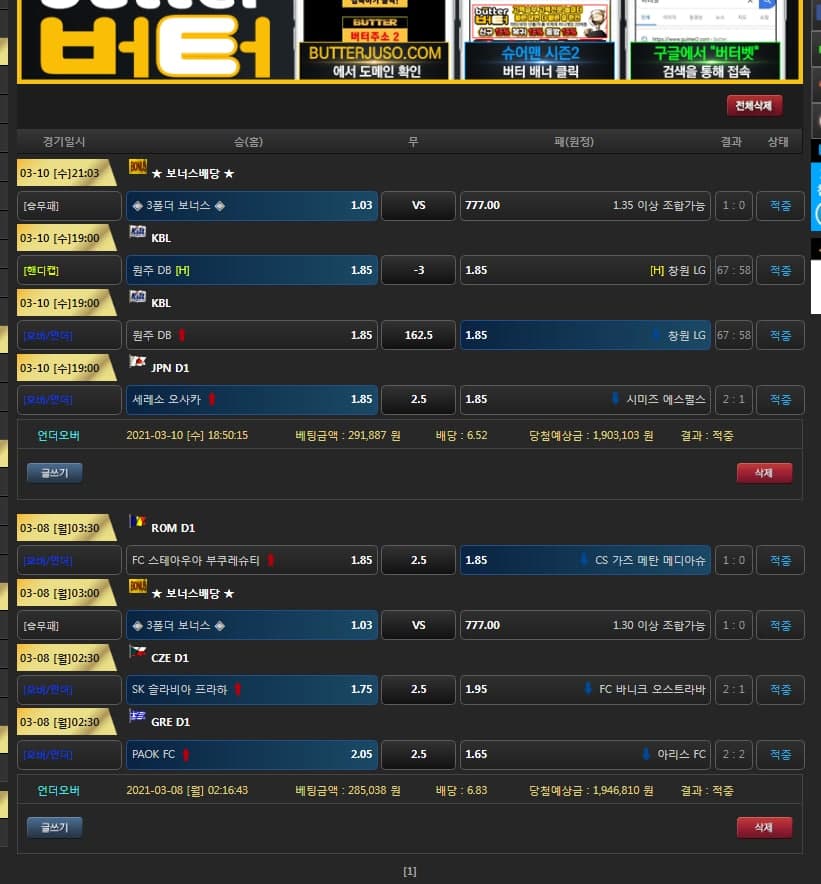Click the red up arrow next to 세레소 오사카
Image resolution: width=821 pixels, height=884 pixels.
click(x=212, y=400)
